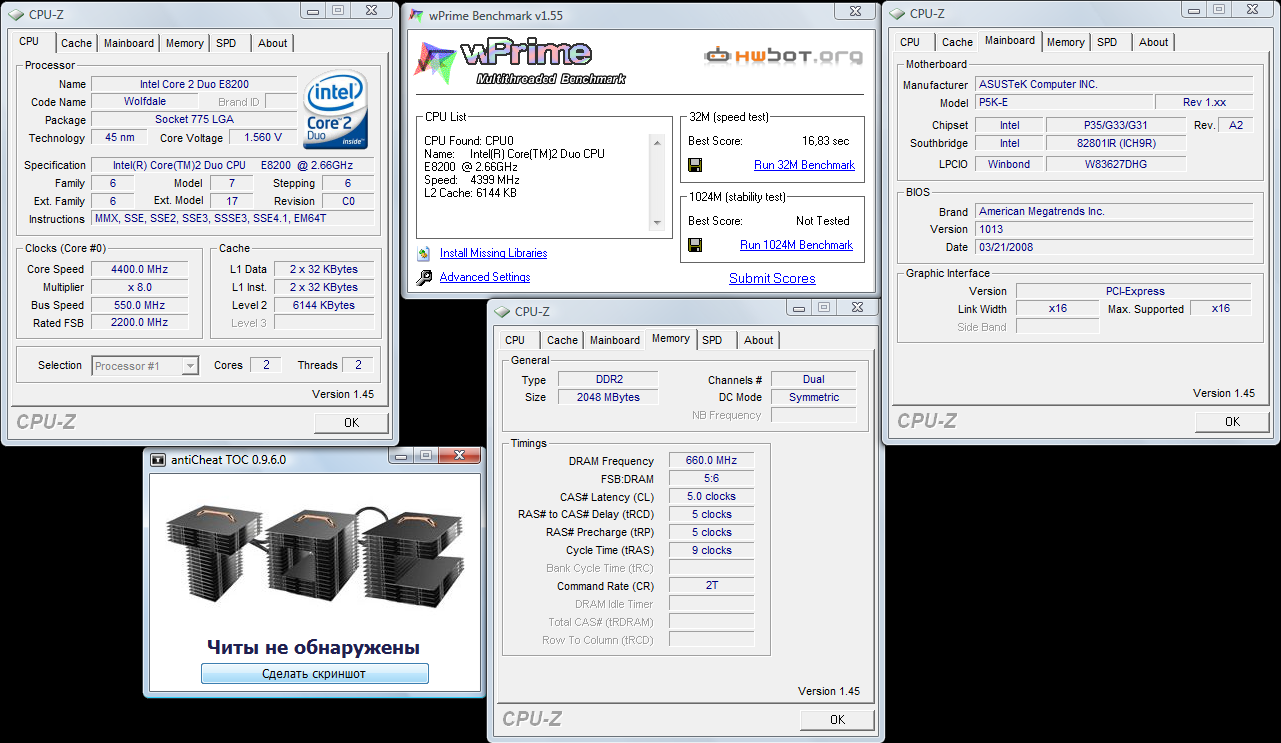
Task: Open Mainboard tab in left CPU-Z window
Action: (129, 43)
